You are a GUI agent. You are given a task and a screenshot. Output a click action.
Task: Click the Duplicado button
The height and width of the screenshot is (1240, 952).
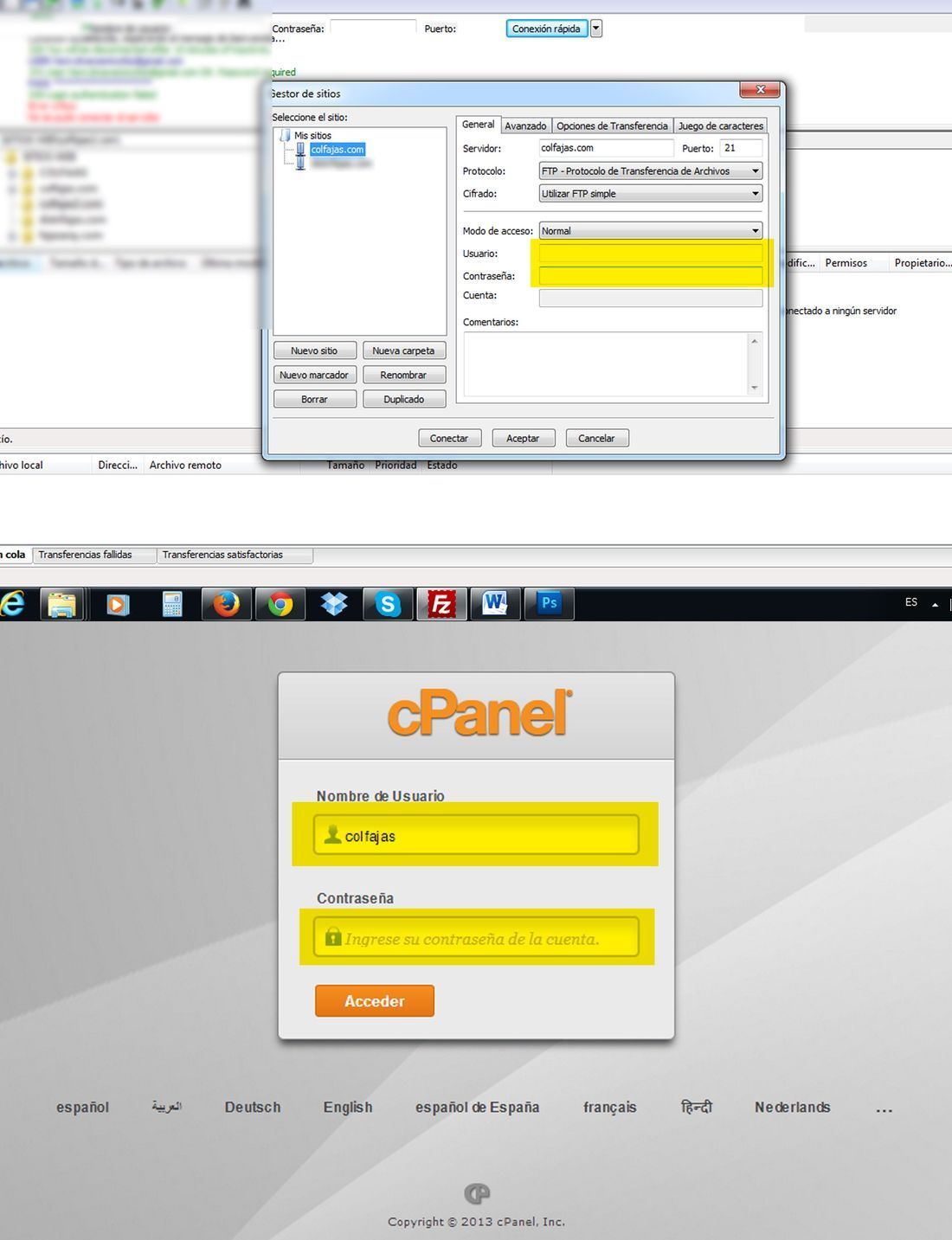[x=404, y=399]
